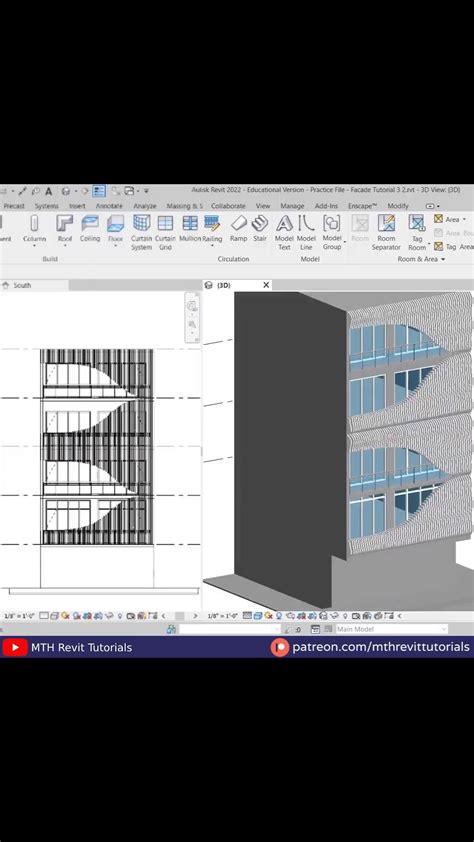The image size is (474, 842).
Task: Select the Curtain Grid tool
Action: click(x=165, y=232)
